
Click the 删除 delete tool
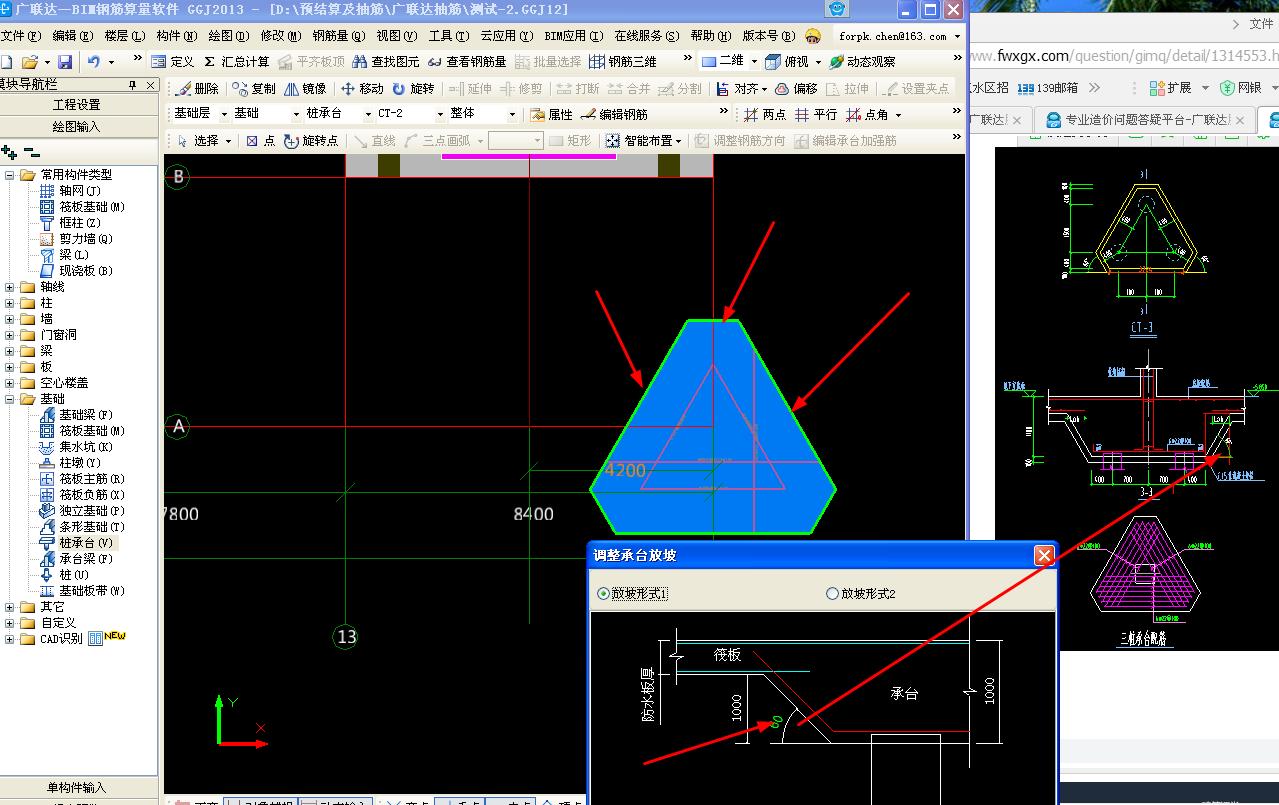pyautogui.click(x=197, y=89)
